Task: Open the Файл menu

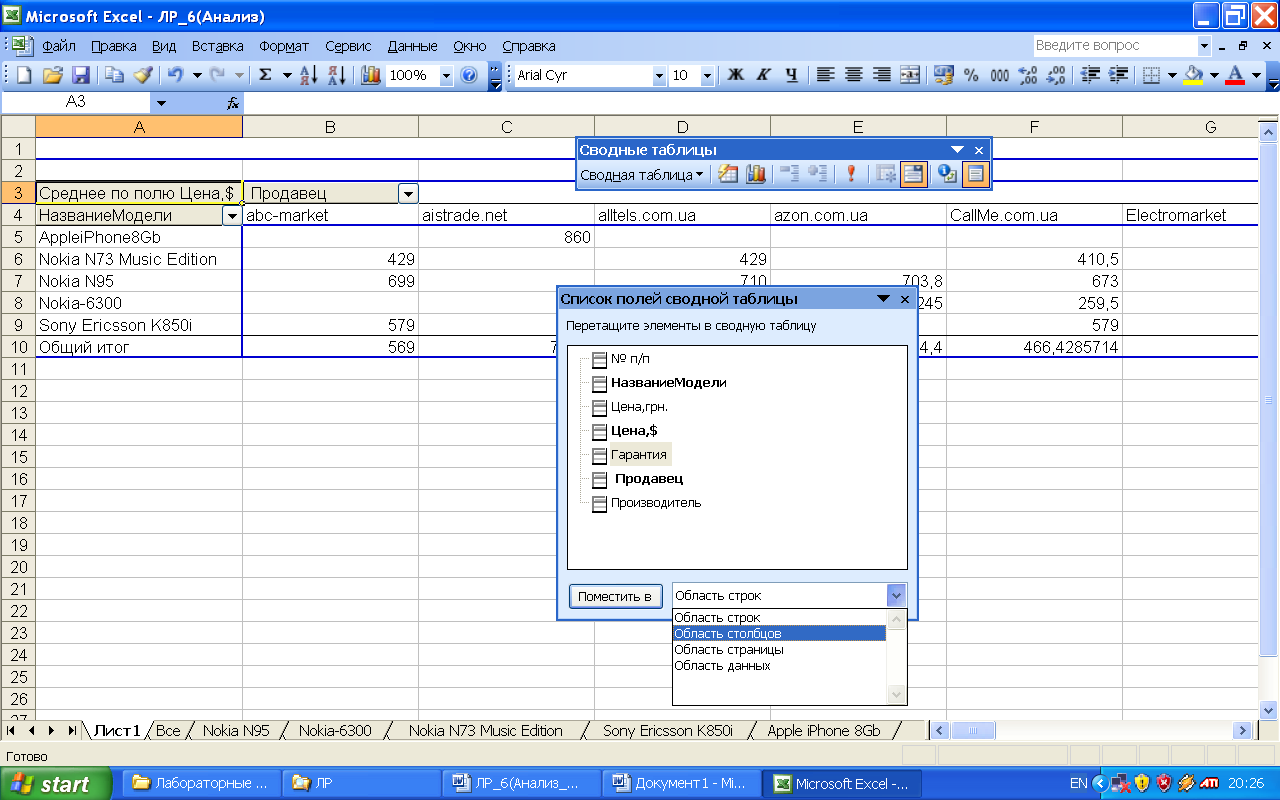Action: click(x=59, y=46)
